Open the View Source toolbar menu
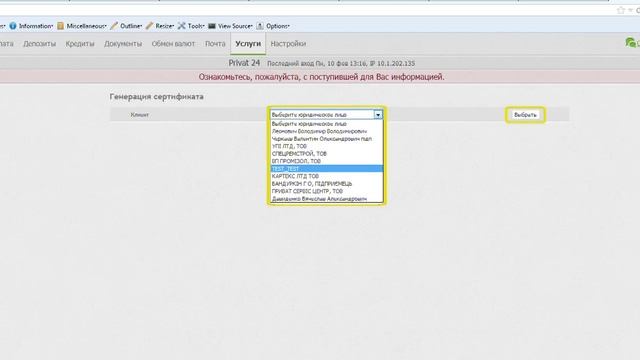 (x=231, y=26)
